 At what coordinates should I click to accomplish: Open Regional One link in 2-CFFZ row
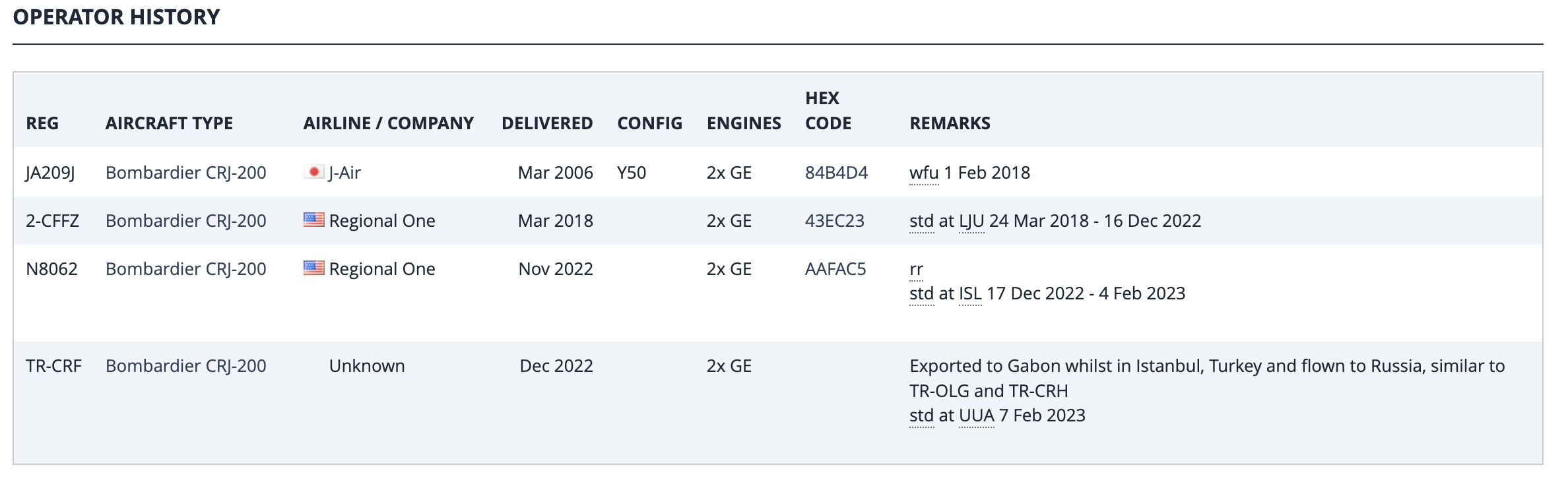382,221
